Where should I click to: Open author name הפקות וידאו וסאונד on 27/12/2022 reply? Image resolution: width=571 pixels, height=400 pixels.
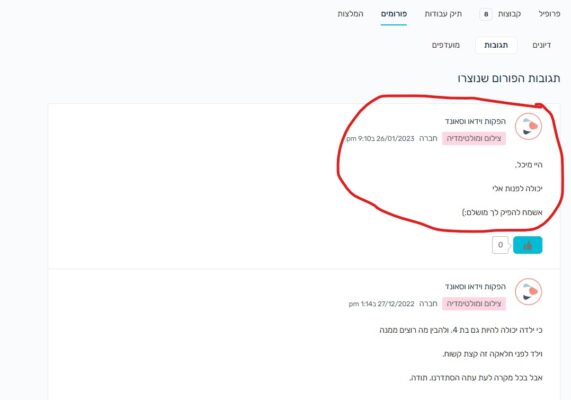[x=475, y=287]
